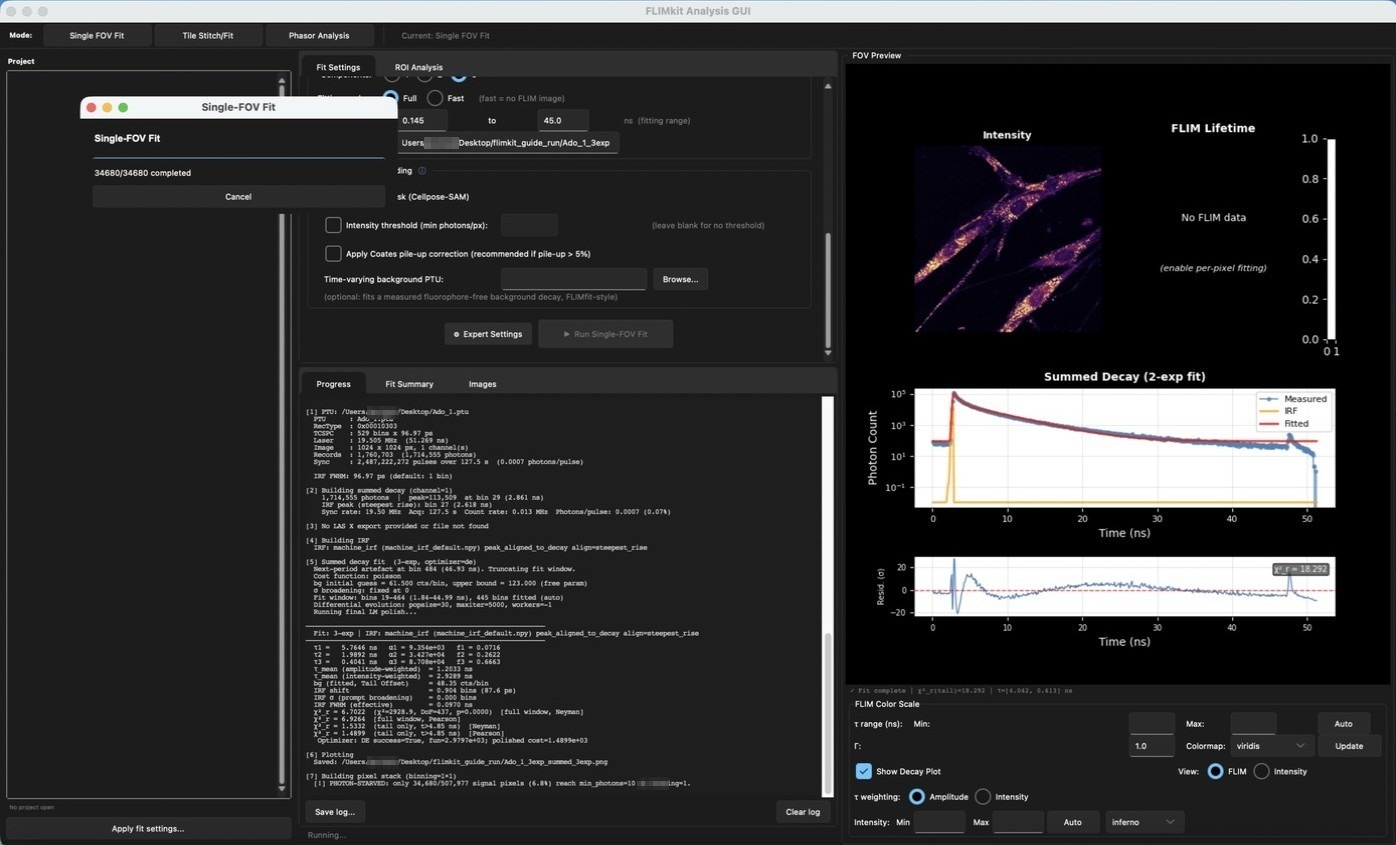
Task: Select Amplitude for τ weighting
Action: tap(916, 797)
